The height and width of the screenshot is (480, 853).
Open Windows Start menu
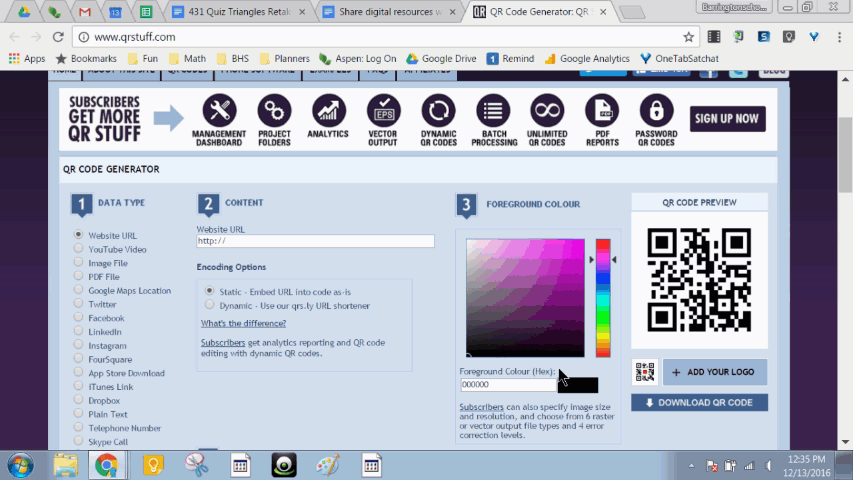tap(21, 466)
